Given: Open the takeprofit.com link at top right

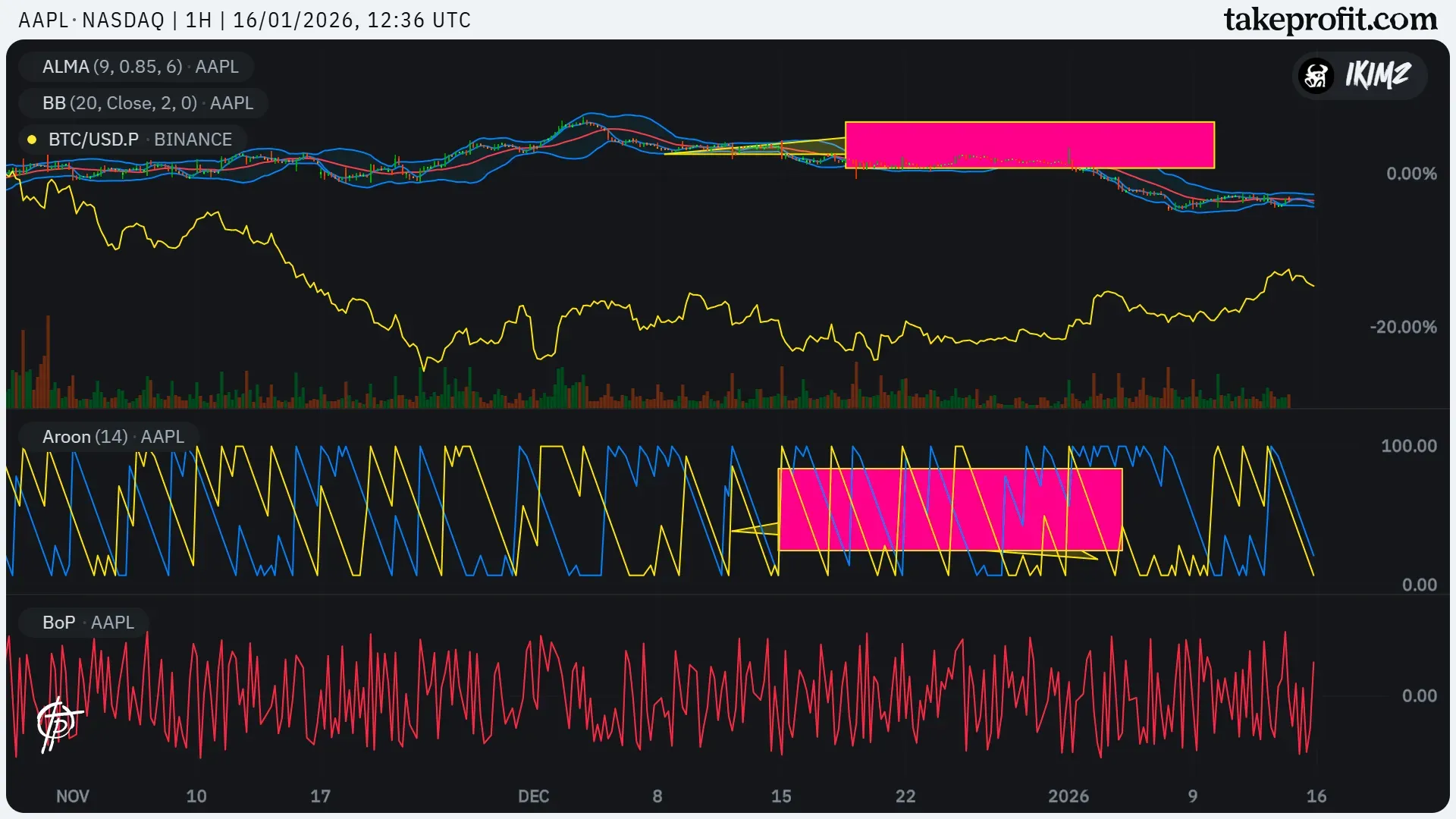Looking at the screenshot, I should (x=1330, y=20).
